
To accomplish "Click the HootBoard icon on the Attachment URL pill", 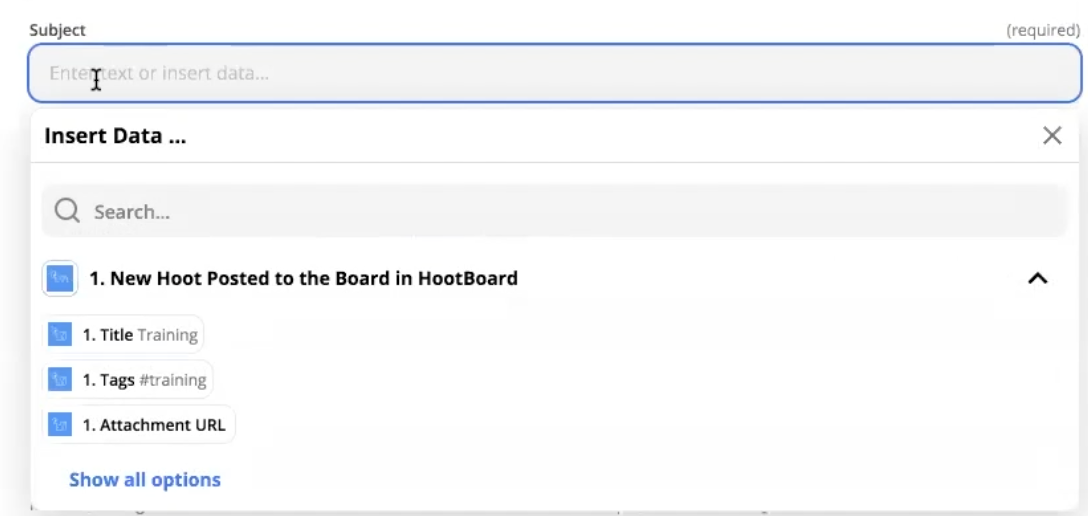I will [60, 425].
